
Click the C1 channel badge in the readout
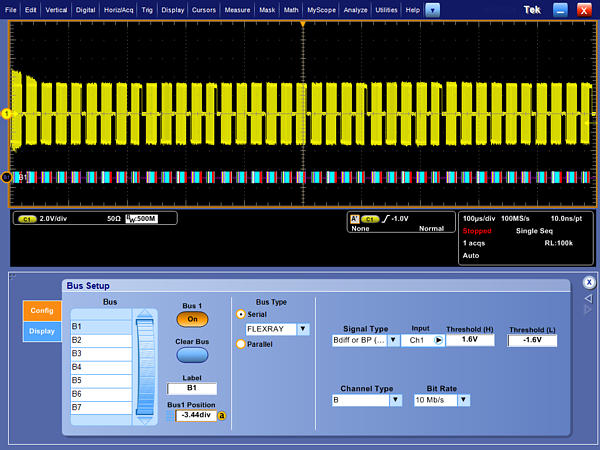(x=26, y=218)
